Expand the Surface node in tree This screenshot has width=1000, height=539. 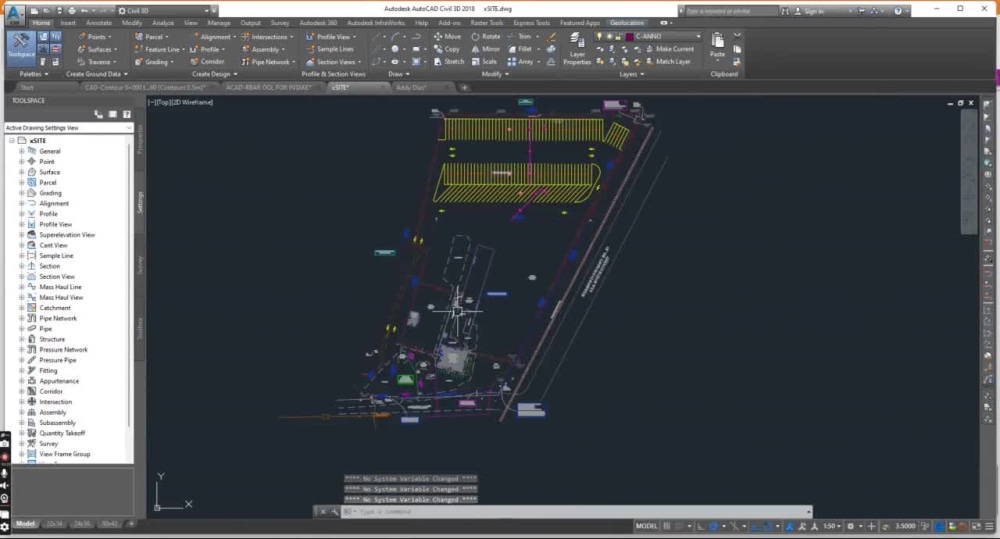point(21,172)
